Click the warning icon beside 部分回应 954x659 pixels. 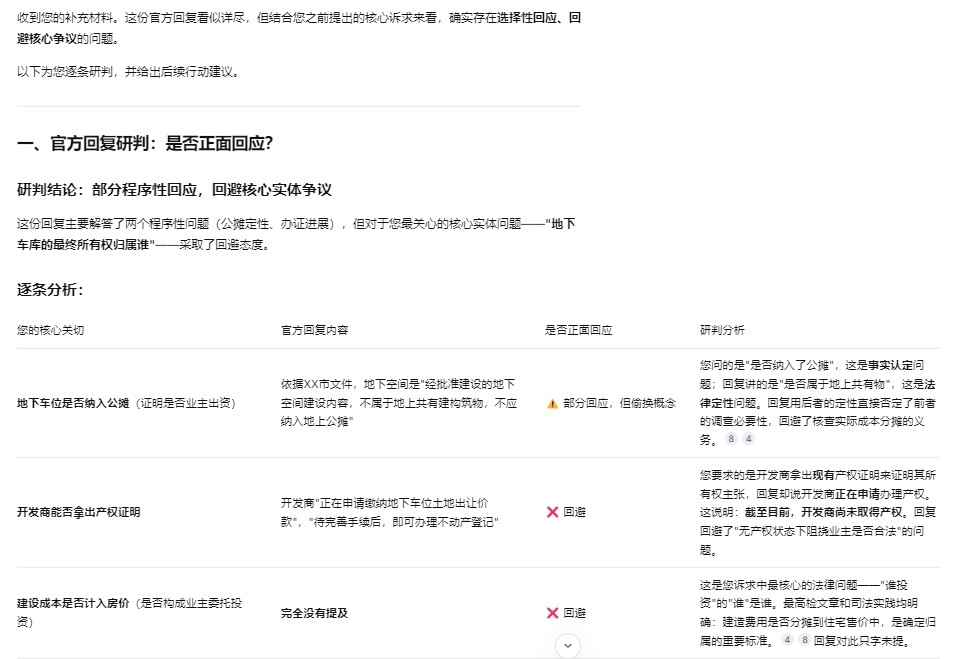pos(552,403)
